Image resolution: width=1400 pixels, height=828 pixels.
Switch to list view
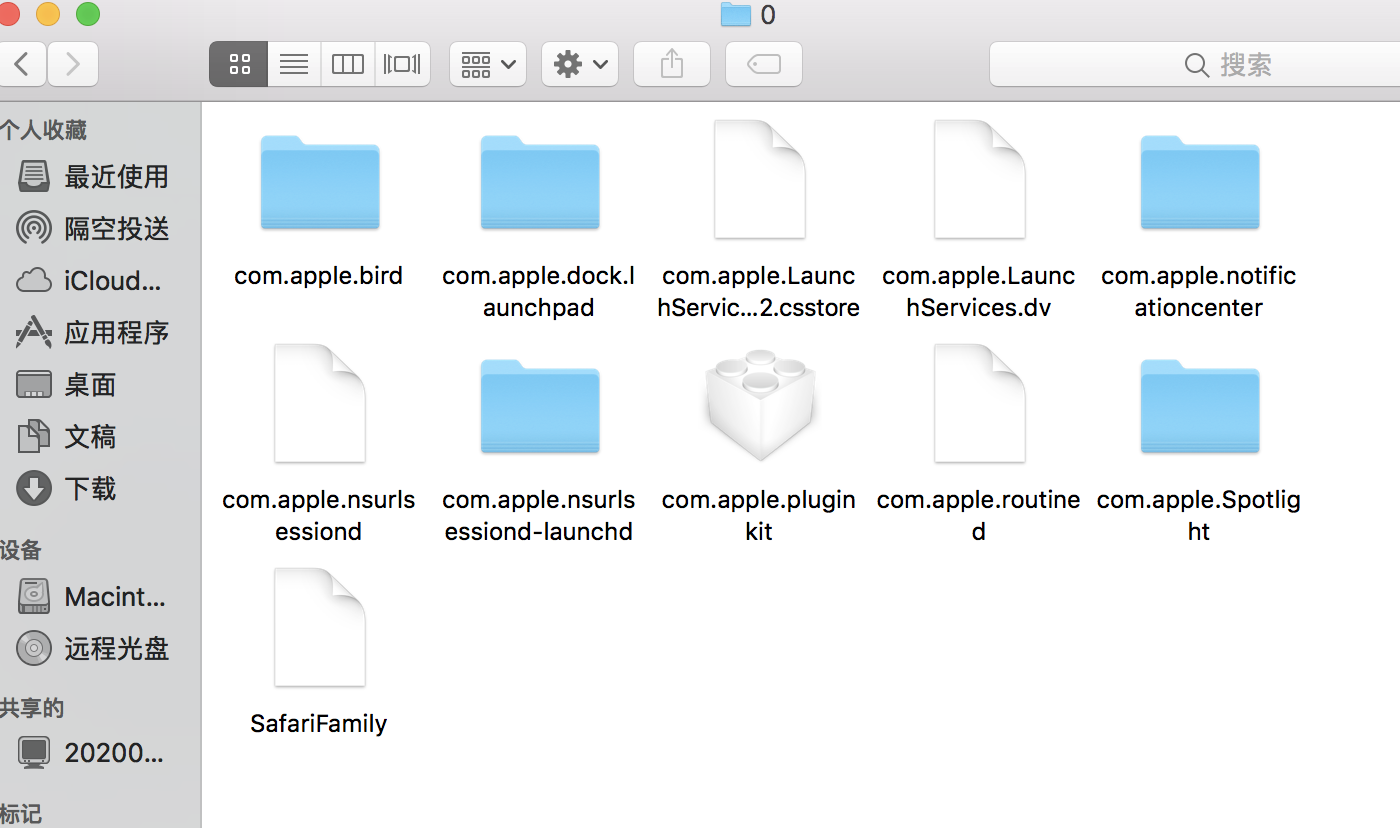coord(294,65)
